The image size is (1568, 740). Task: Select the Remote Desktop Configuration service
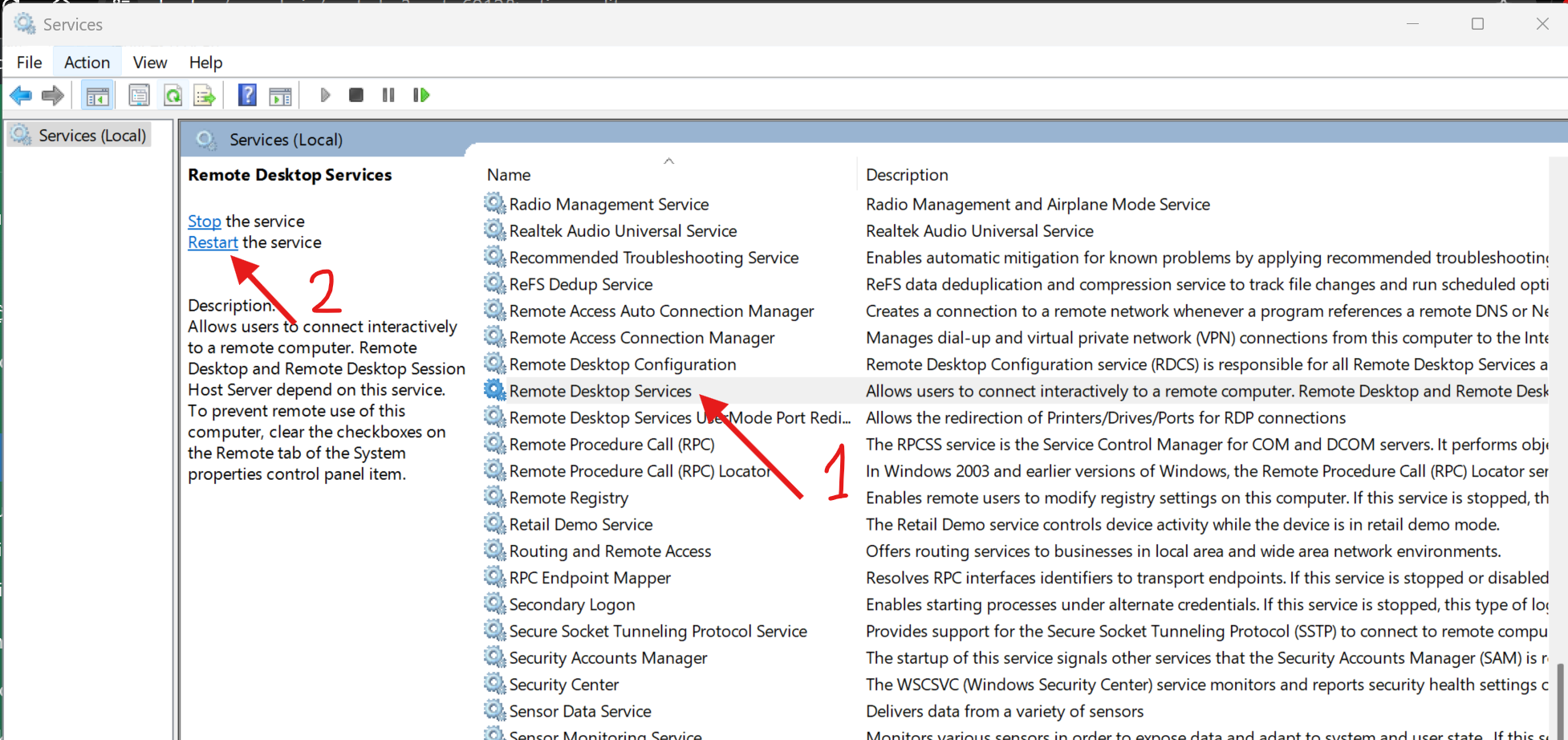(x=622, y=365)
